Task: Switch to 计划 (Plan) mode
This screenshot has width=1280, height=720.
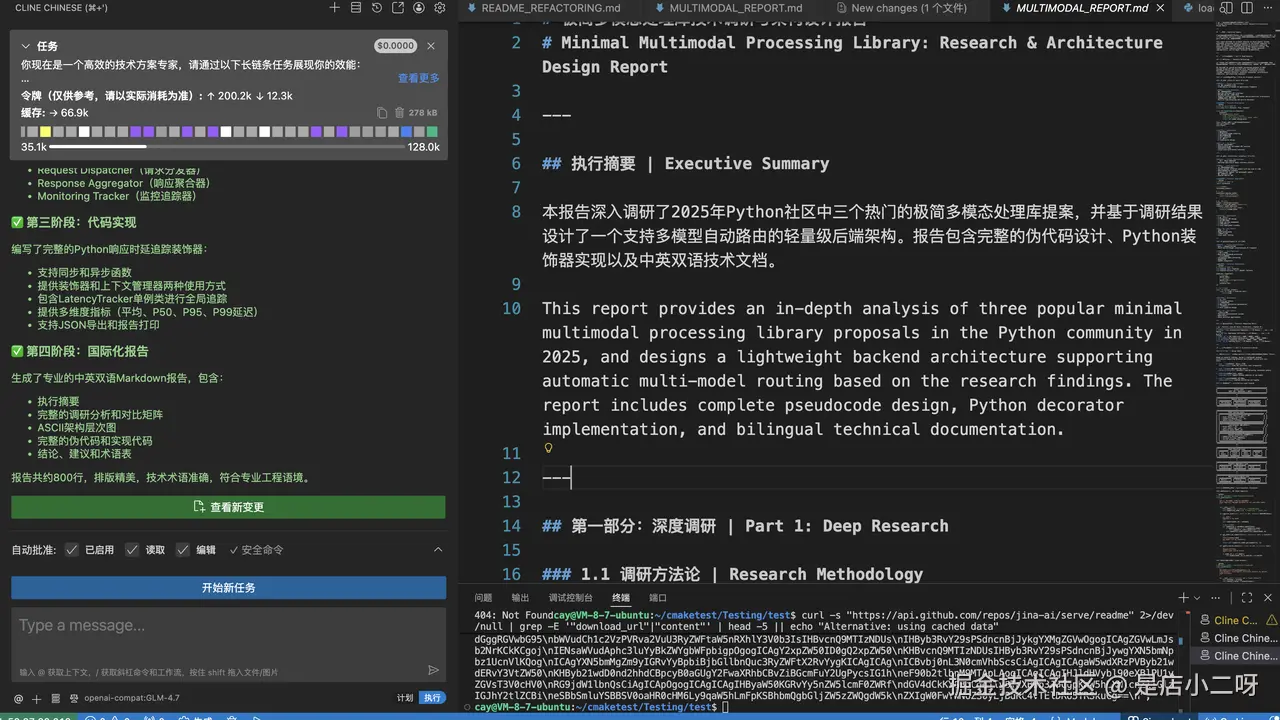Action: coord(405,698)
